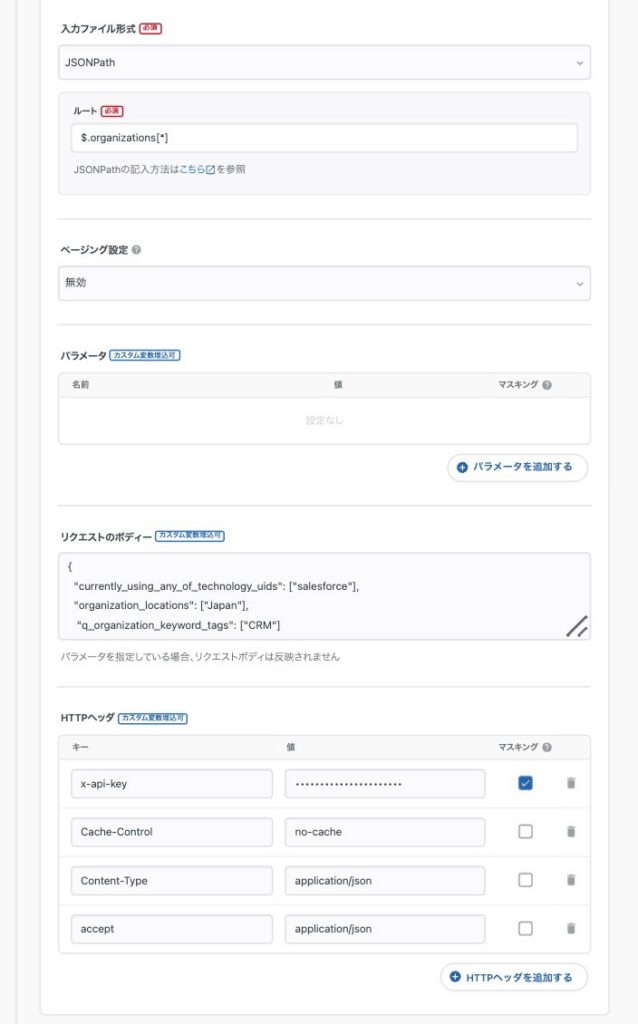Screen dimensions: 638x1024
Task: Click help icon next to ページング設定
Action: point(136,250)
